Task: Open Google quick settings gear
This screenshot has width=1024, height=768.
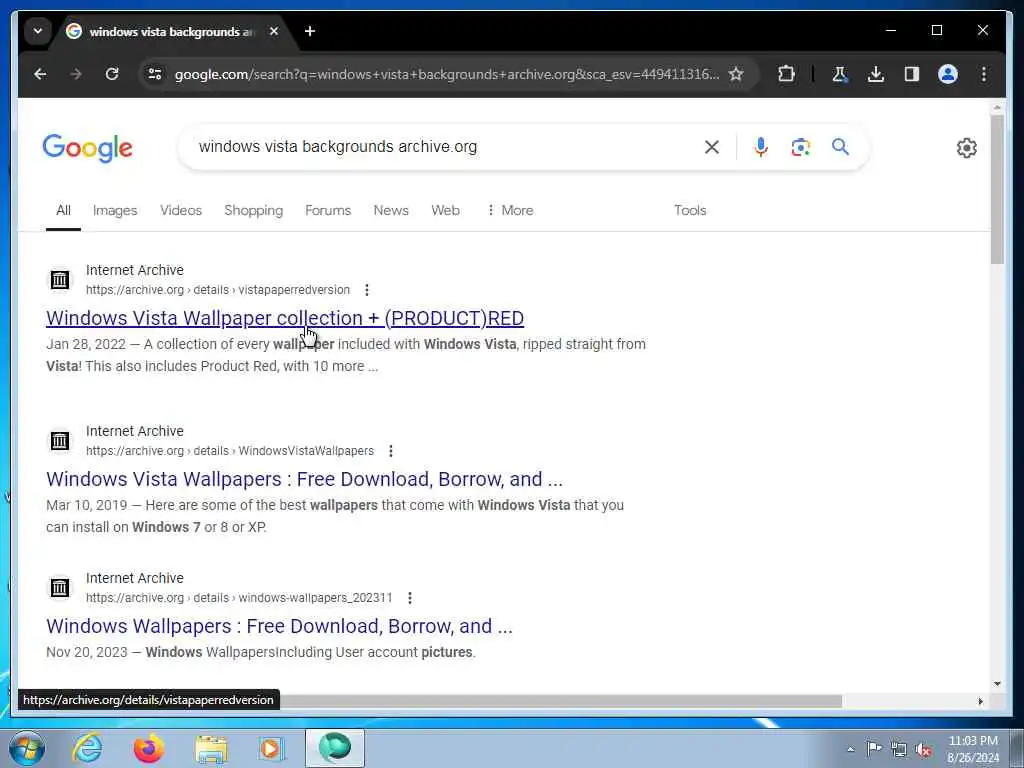Action: point(967,148)
